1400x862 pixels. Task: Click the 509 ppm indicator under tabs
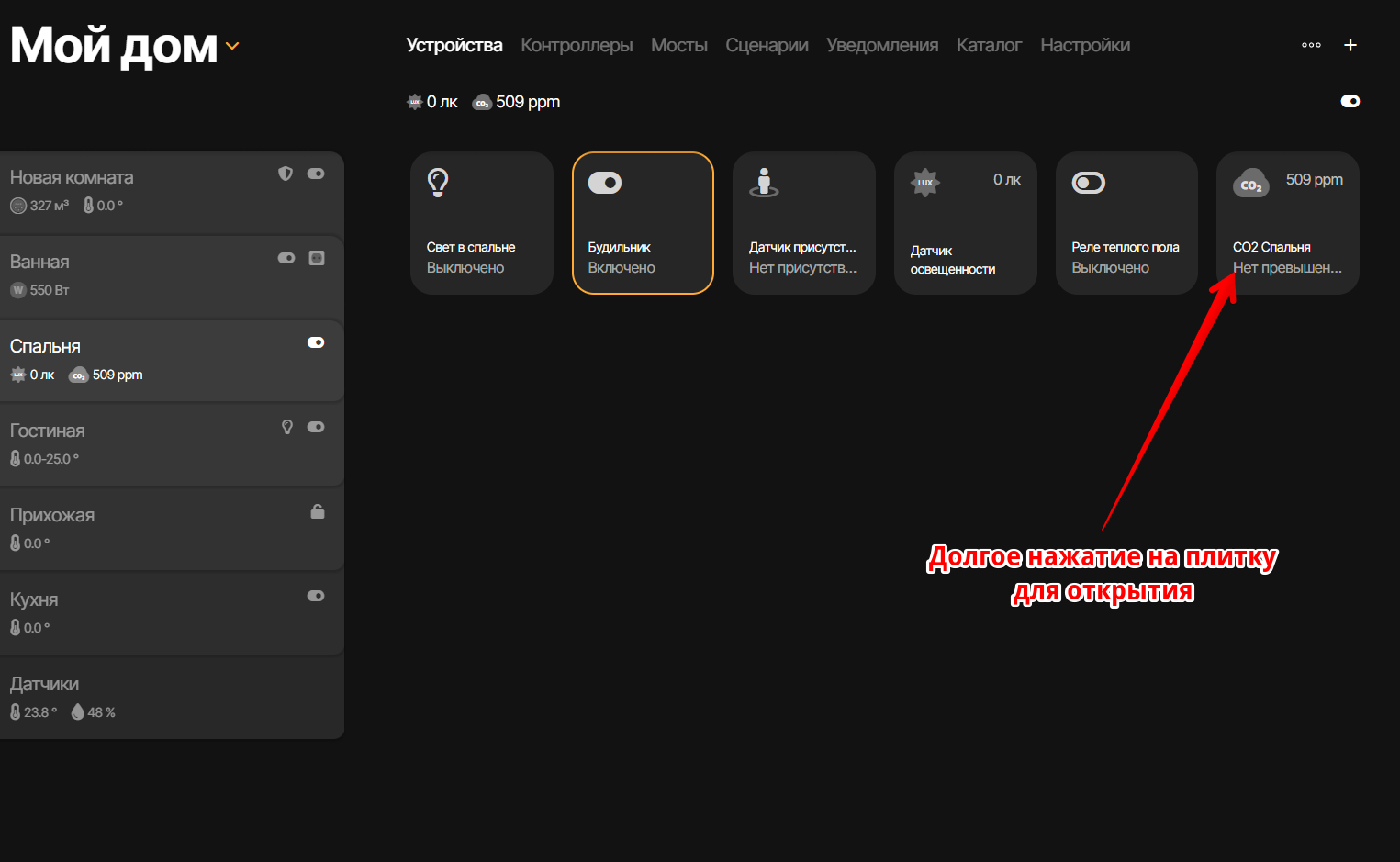517,102
